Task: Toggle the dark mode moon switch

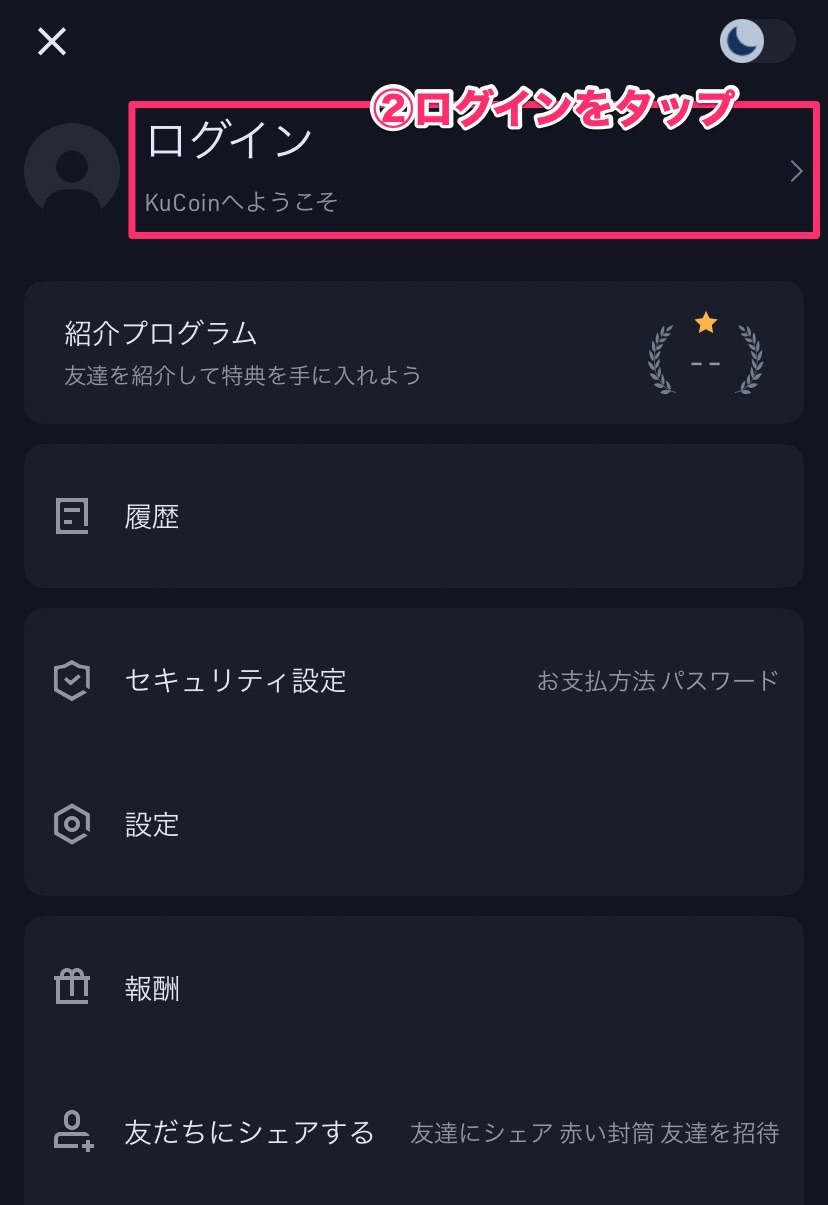Action: [x=758, y=42]
